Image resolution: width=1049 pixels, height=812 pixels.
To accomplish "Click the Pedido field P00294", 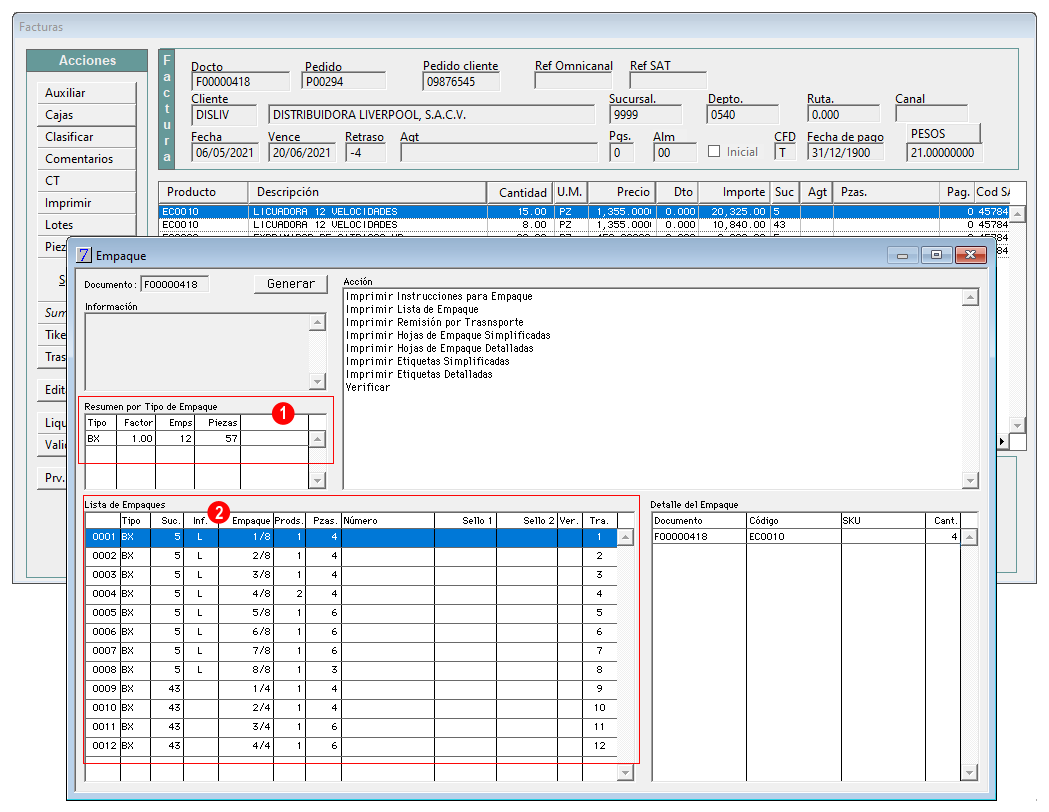I will click(345, 82).
